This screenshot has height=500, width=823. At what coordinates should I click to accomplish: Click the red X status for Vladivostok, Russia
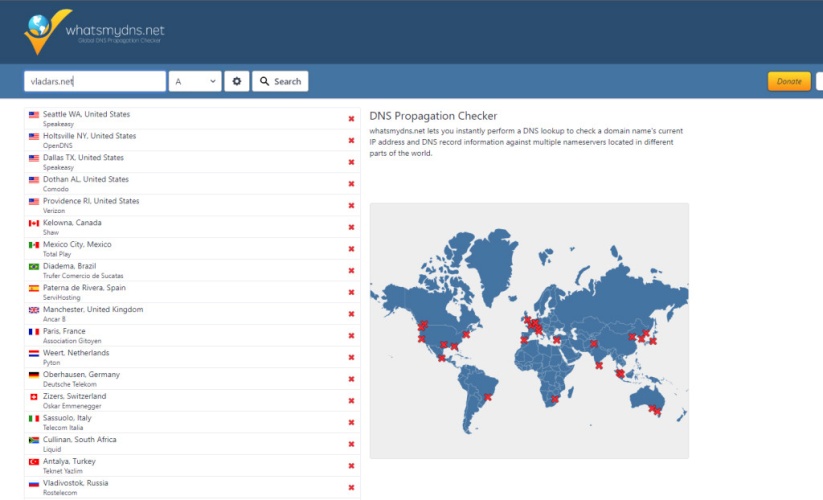pos(351,488)
